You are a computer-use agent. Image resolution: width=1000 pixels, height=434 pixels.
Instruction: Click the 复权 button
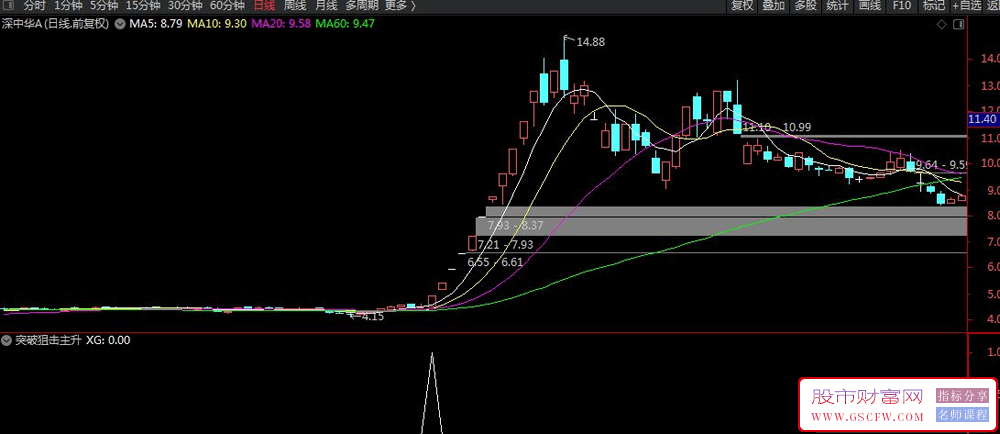tap(742, 6)
